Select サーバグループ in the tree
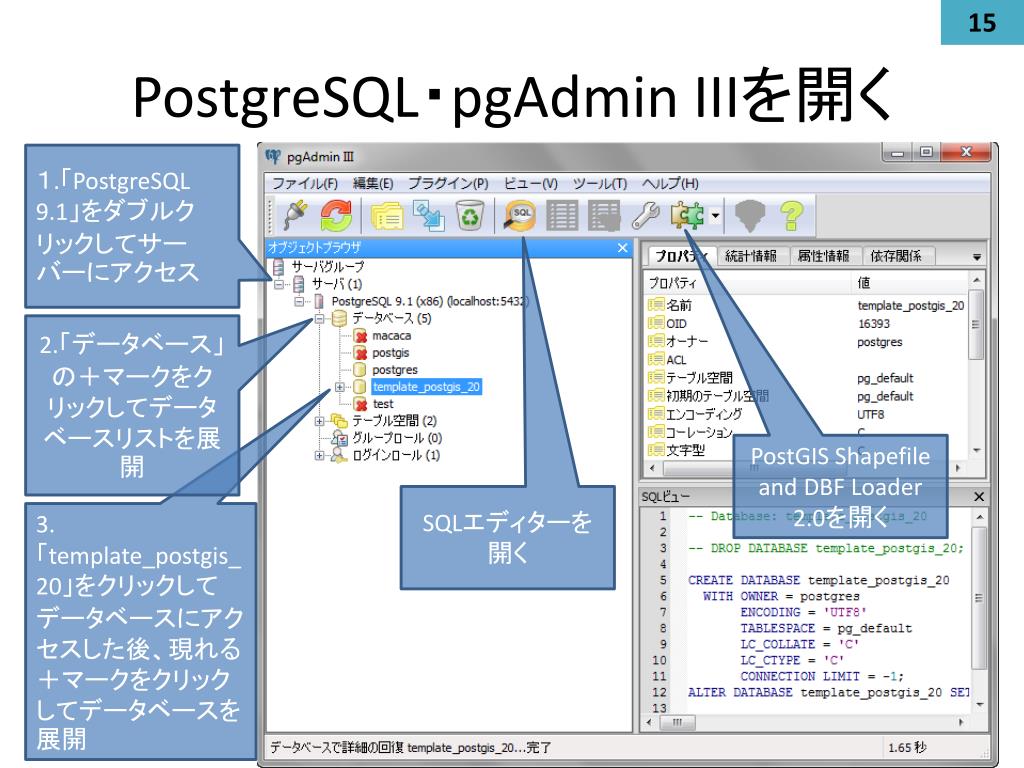The height and width of the screenshot is (768, 1024). tap(327, 266)
